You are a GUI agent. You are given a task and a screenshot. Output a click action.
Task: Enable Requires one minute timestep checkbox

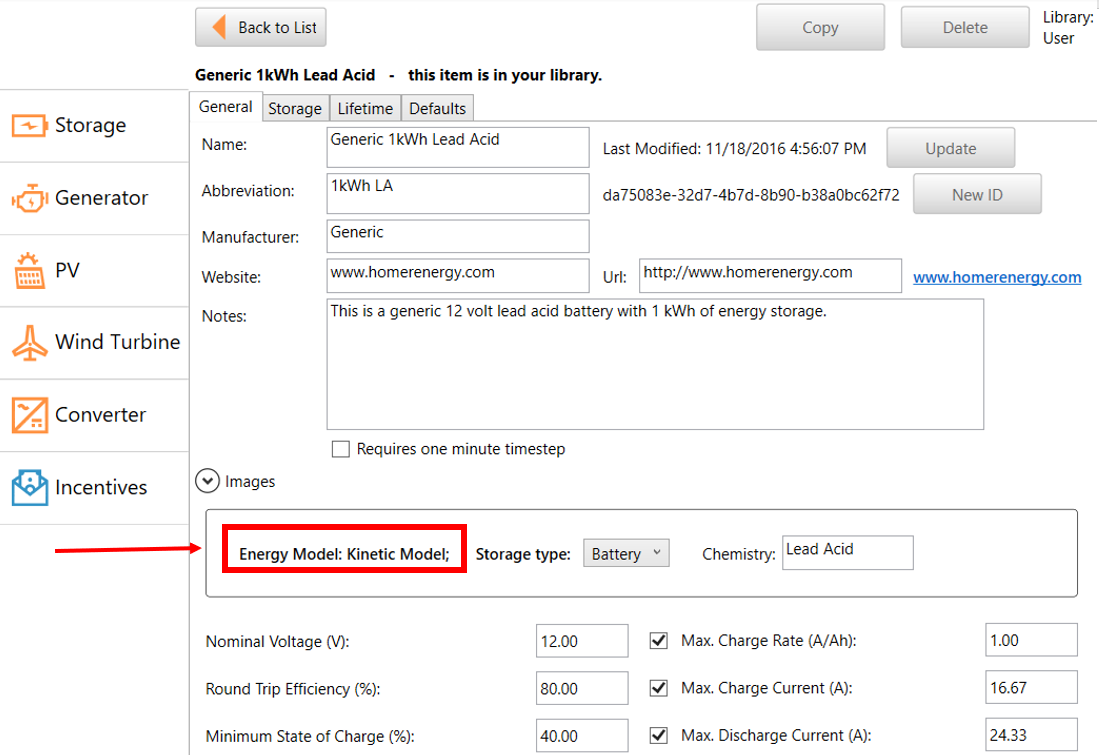341,449
